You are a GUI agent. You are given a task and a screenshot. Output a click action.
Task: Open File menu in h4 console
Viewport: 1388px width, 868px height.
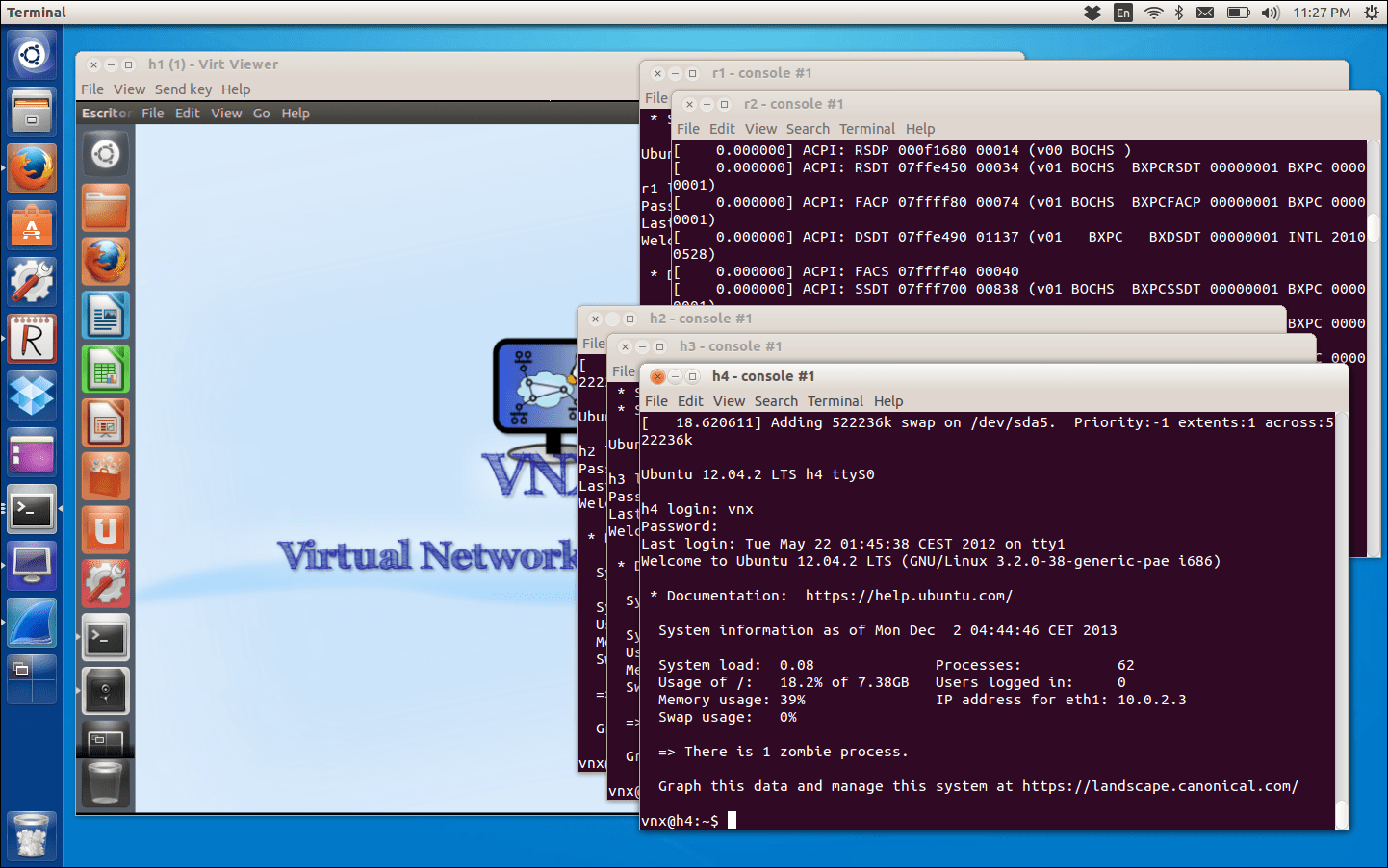656,401
